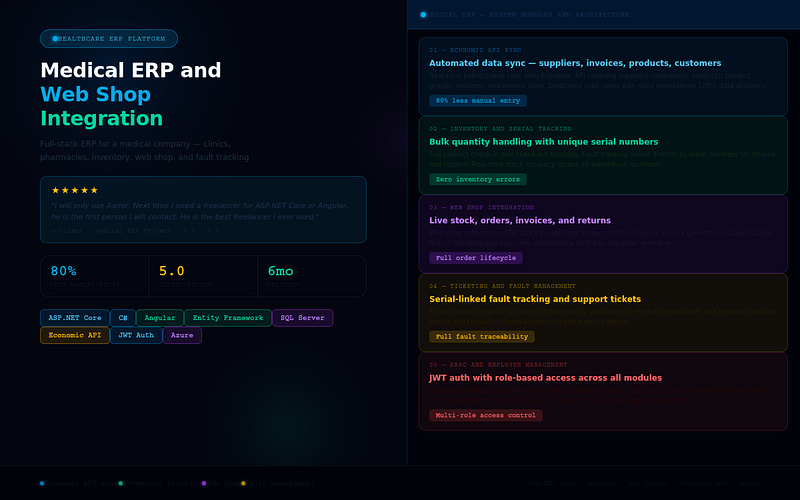Click the '01 — ECONOMIC API SYNC' label
Image resolution: width=800 pixels, height=500 pixels.
(x=476, y=50)
